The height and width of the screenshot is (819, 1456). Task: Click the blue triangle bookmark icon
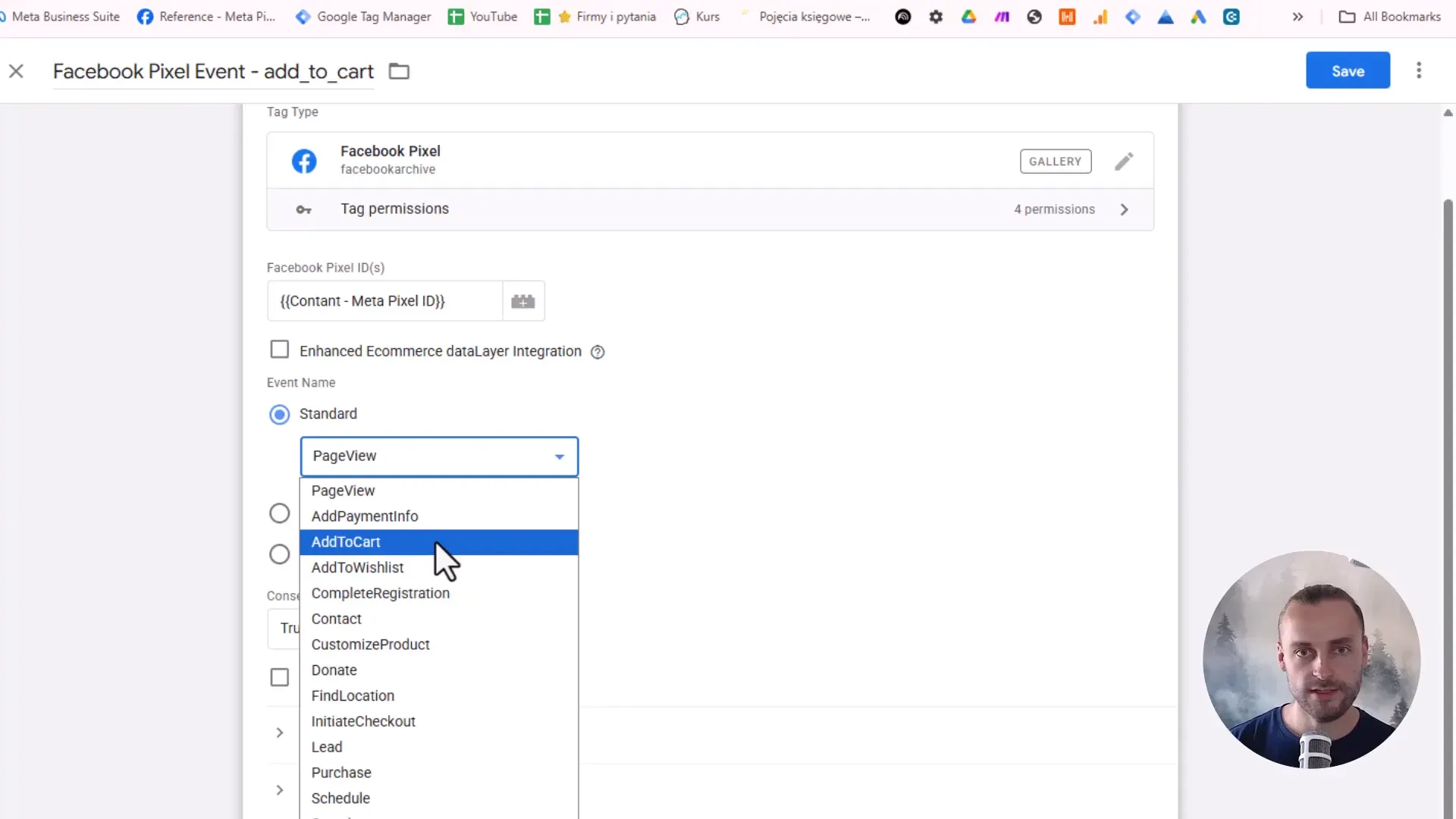pyautogui.click(x=1166, y=17)
